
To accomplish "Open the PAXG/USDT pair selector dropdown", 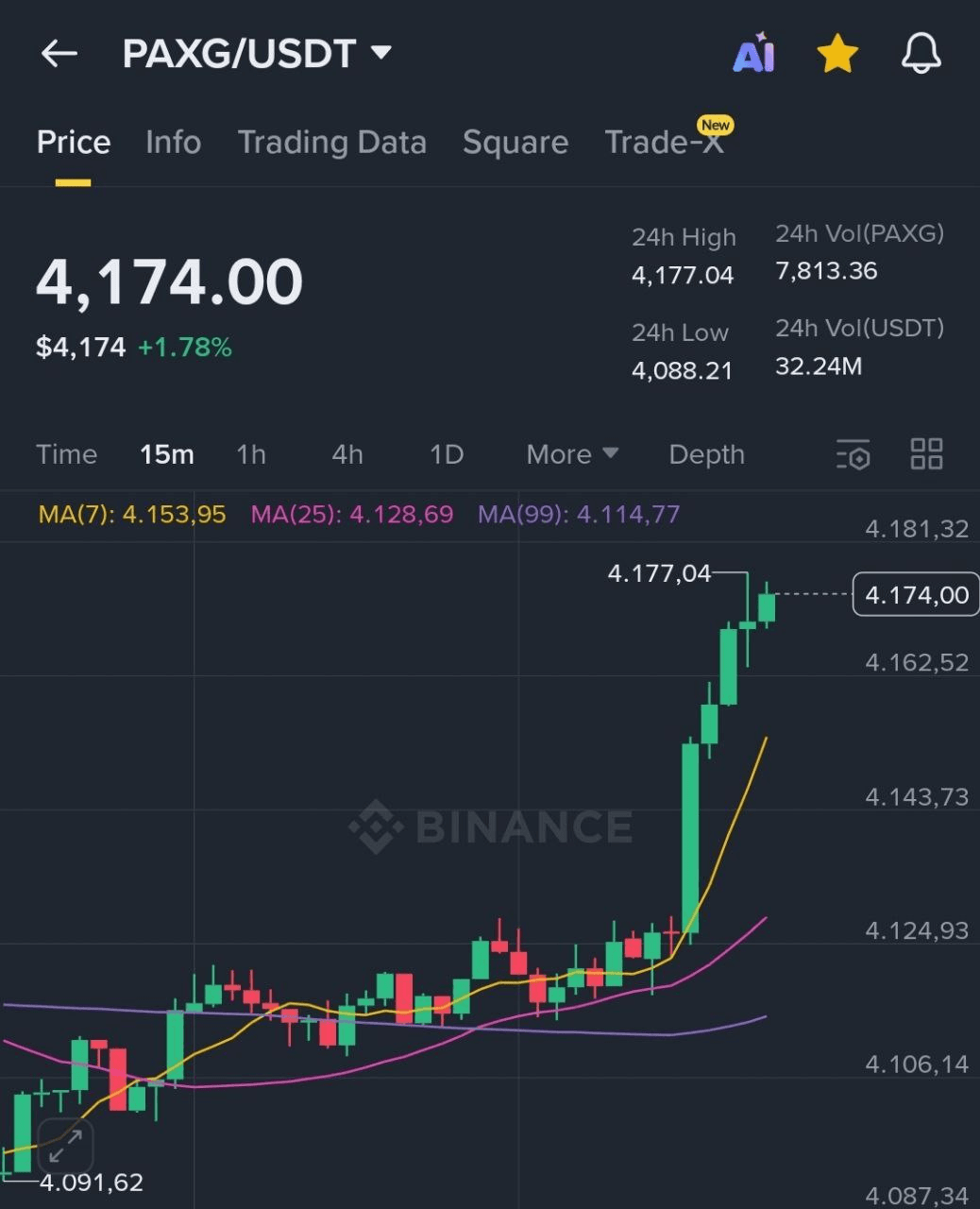I will click(x=256, y=54).
